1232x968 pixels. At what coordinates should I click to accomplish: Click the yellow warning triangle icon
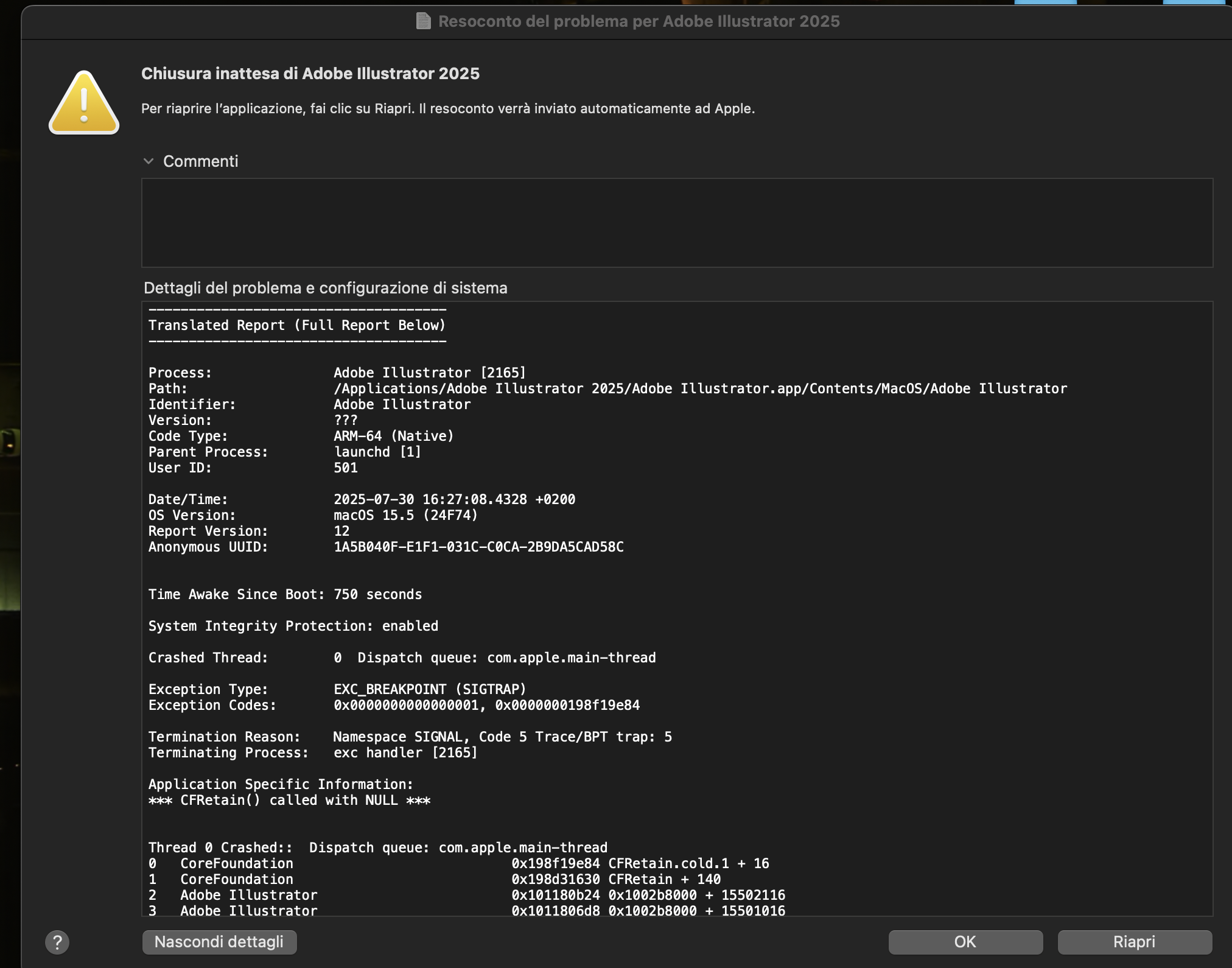(84, 102)
